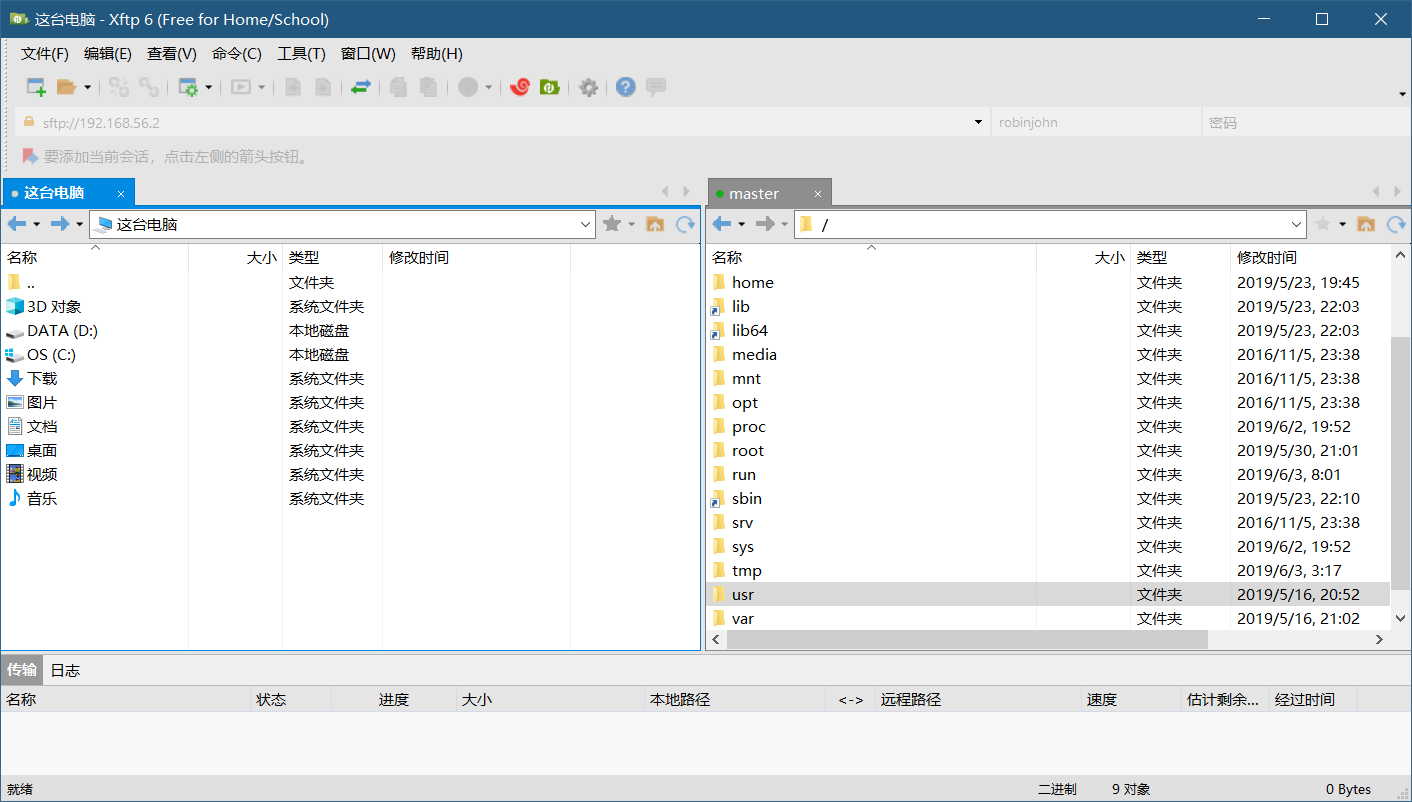Image resolution: width=1412 pixels, height=802 pixels.
Task: Click the green-blue transfer arrows icon
Action: tap(360, 87)
